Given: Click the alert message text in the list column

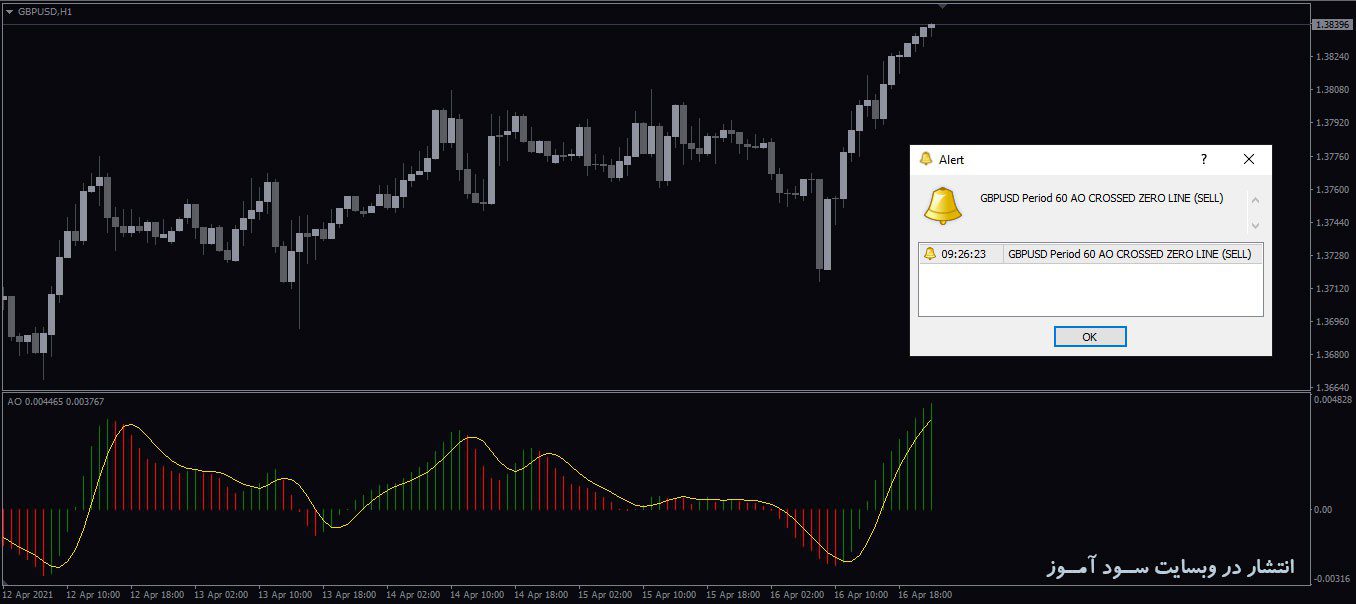Looking at the screenshot, I should [1130, 254].
